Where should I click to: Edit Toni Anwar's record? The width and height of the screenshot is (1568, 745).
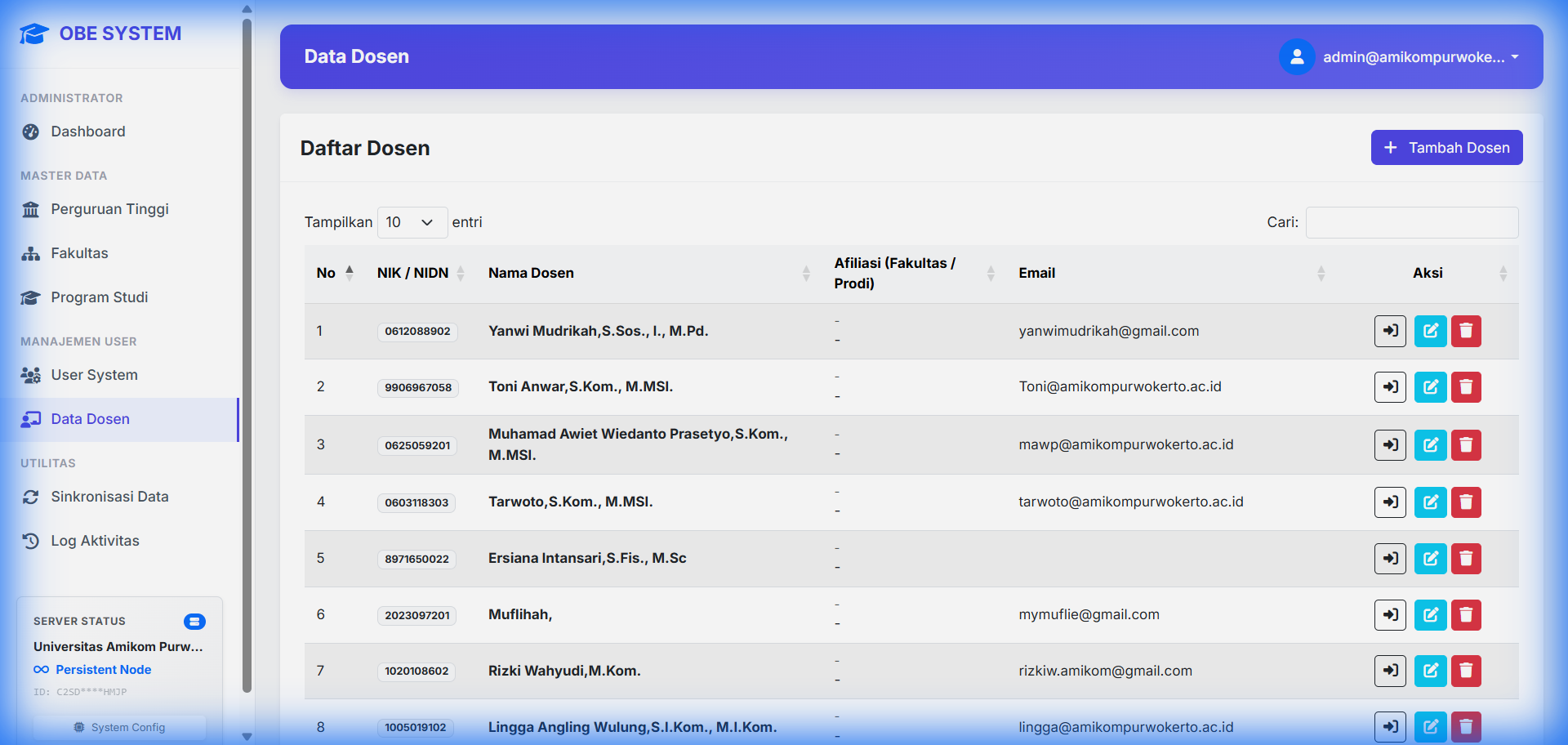click(1430, 387)
